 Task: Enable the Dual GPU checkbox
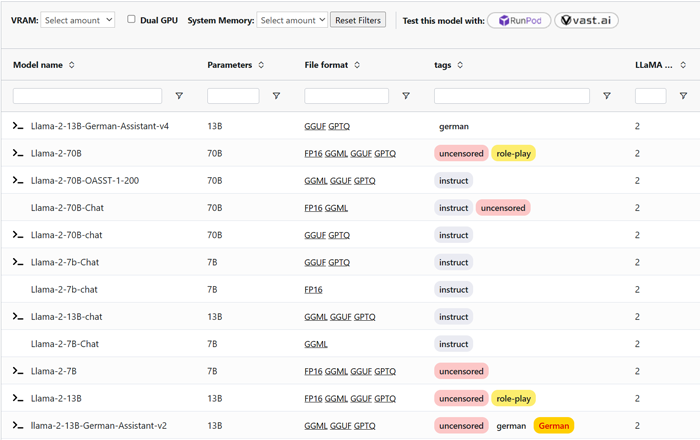click(x=131, y=19)
